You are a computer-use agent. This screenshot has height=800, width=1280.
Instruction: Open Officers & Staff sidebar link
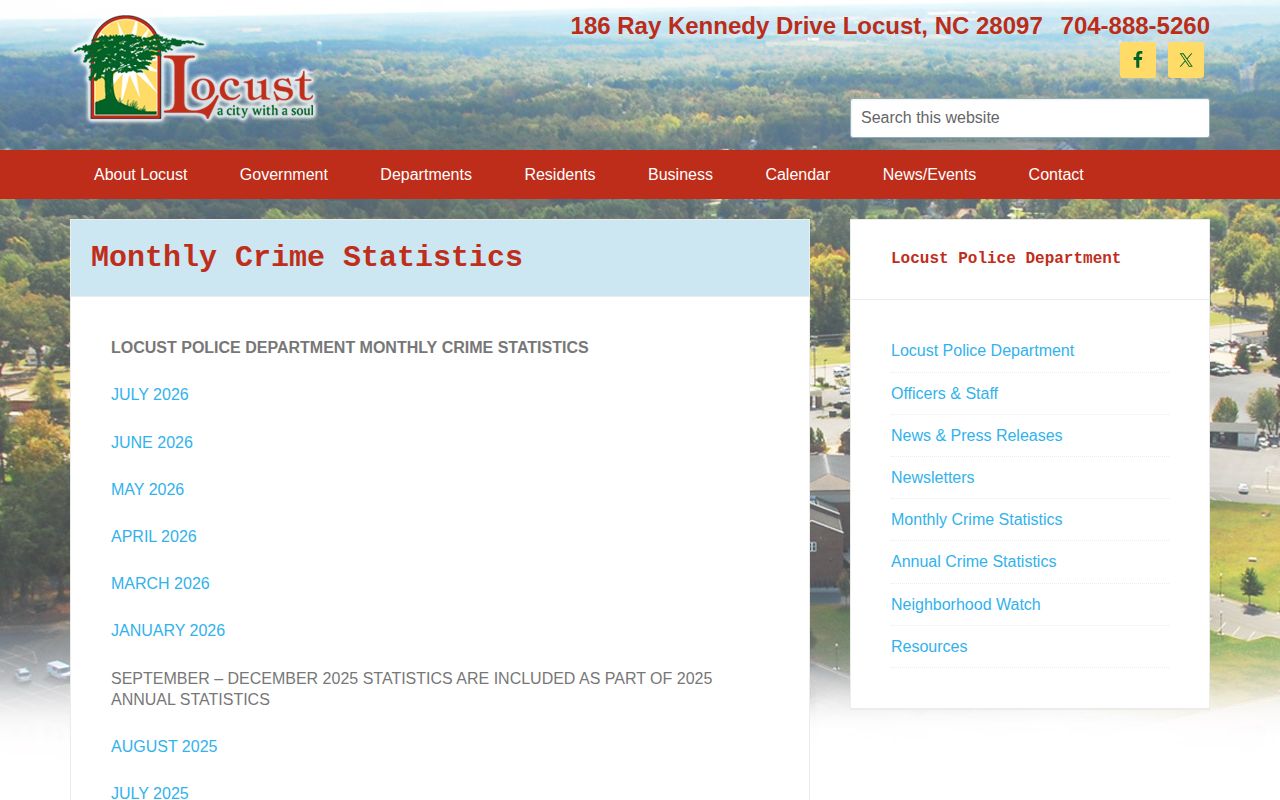(944, 393)
